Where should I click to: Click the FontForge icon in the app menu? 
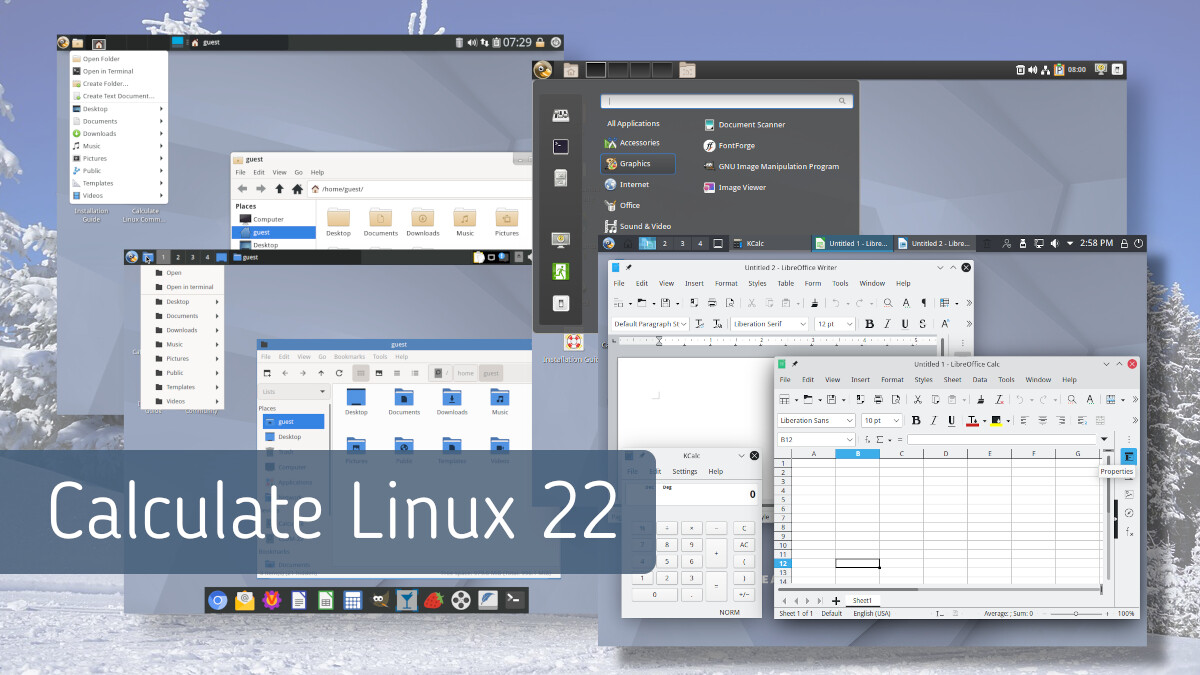tap(709, 145)
